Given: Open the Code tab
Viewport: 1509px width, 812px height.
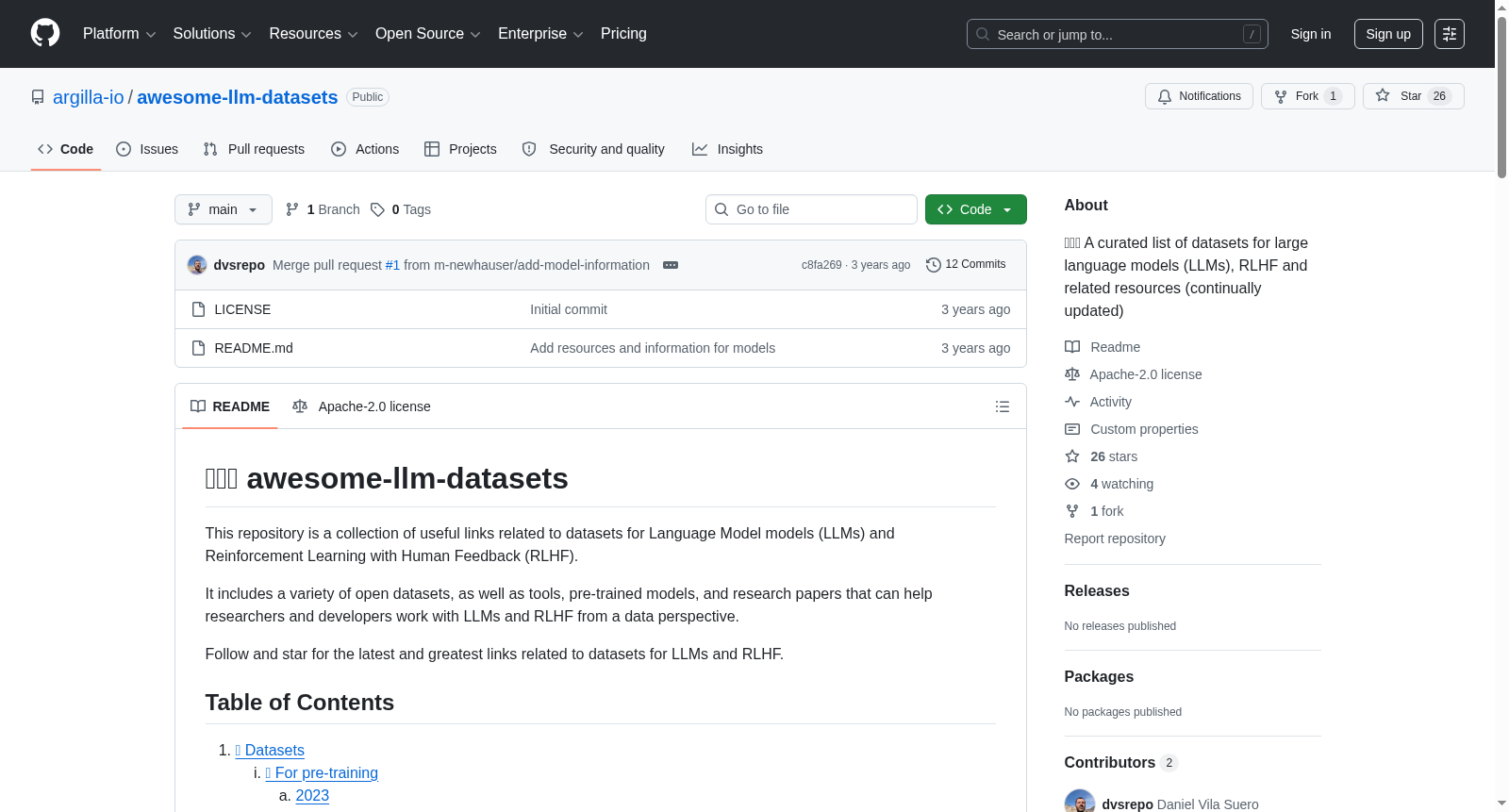Looking at the screenshot, I should (x=66, y=149).
